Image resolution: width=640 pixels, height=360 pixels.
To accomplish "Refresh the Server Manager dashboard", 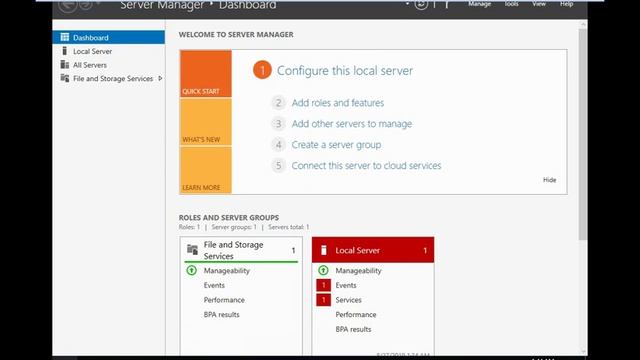I will coord(421,4).
